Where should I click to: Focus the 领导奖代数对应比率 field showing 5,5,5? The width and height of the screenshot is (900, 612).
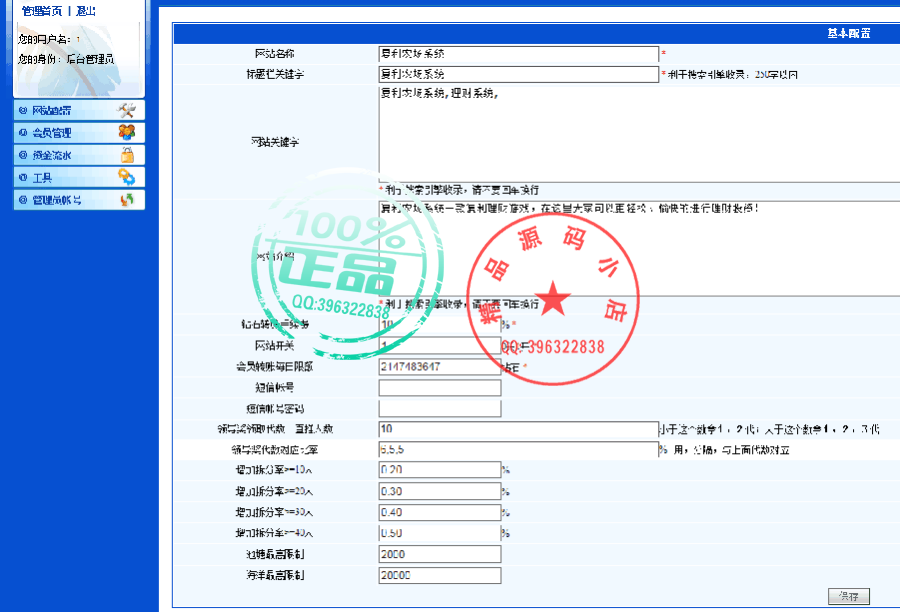point(518,450)
